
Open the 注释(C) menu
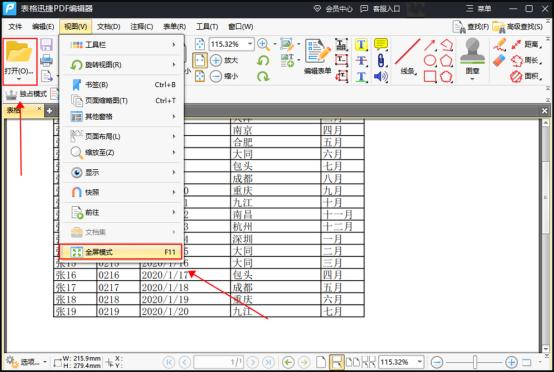click(142, 26)
